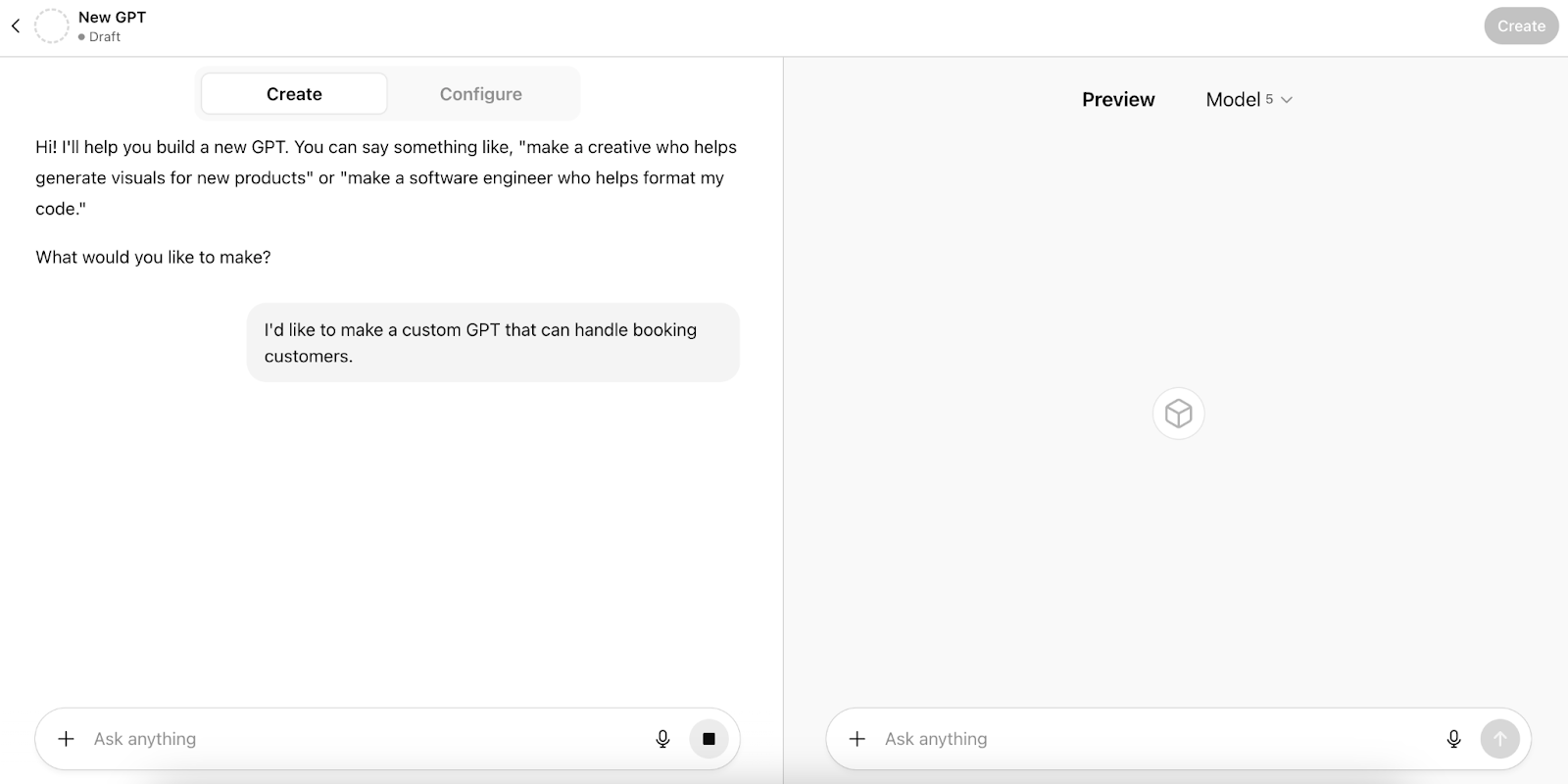
Task: Click microphone icon in preview input
Action: coord(1453,739)
